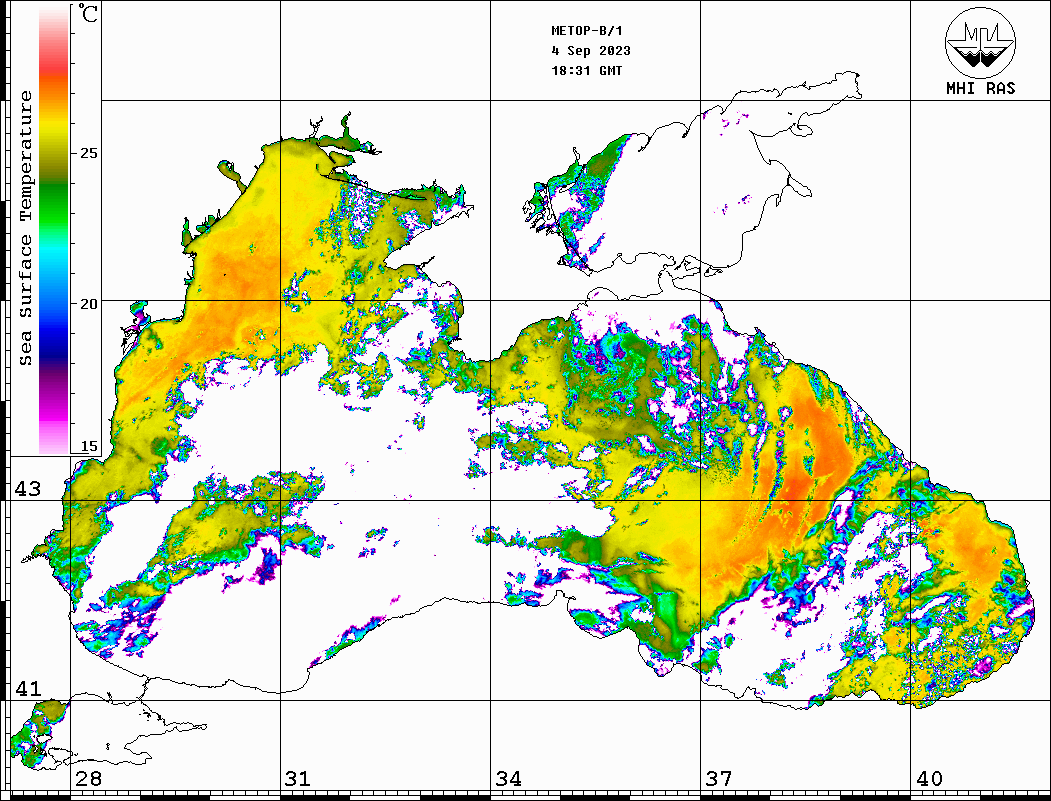The width and height of the screenshot is (1051, 801).
Task: Click the '20' color scale tick label
Action: [88, 304]
